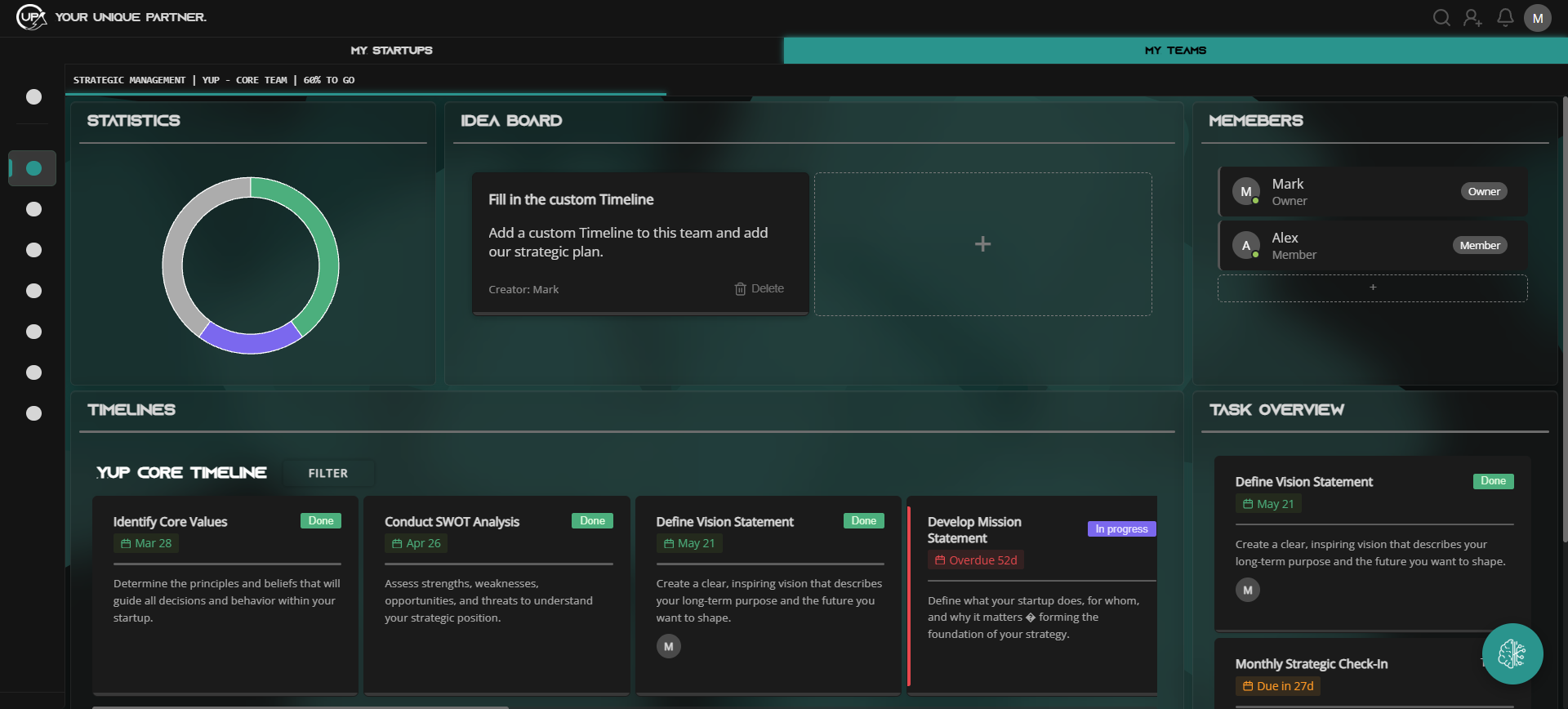Click the UP logo icon
The image size is (1568, 709).
(31, 16)
